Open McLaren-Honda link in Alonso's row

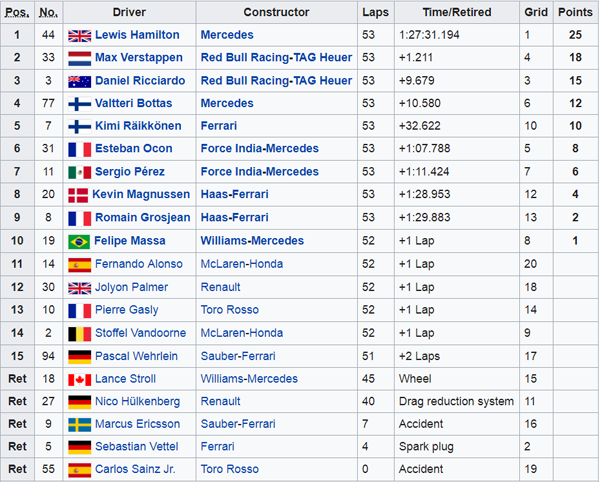[x=242, y=264]
